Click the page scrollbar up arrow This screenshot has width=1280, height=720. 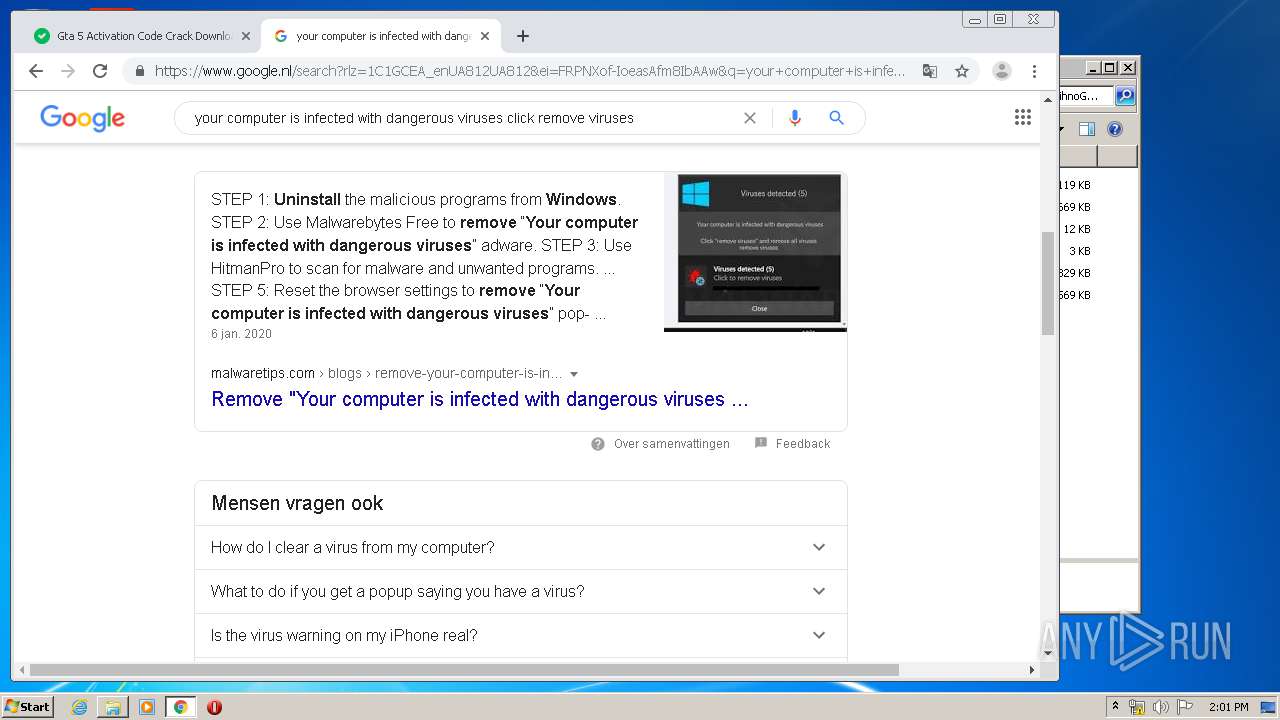pos(1048,98)
